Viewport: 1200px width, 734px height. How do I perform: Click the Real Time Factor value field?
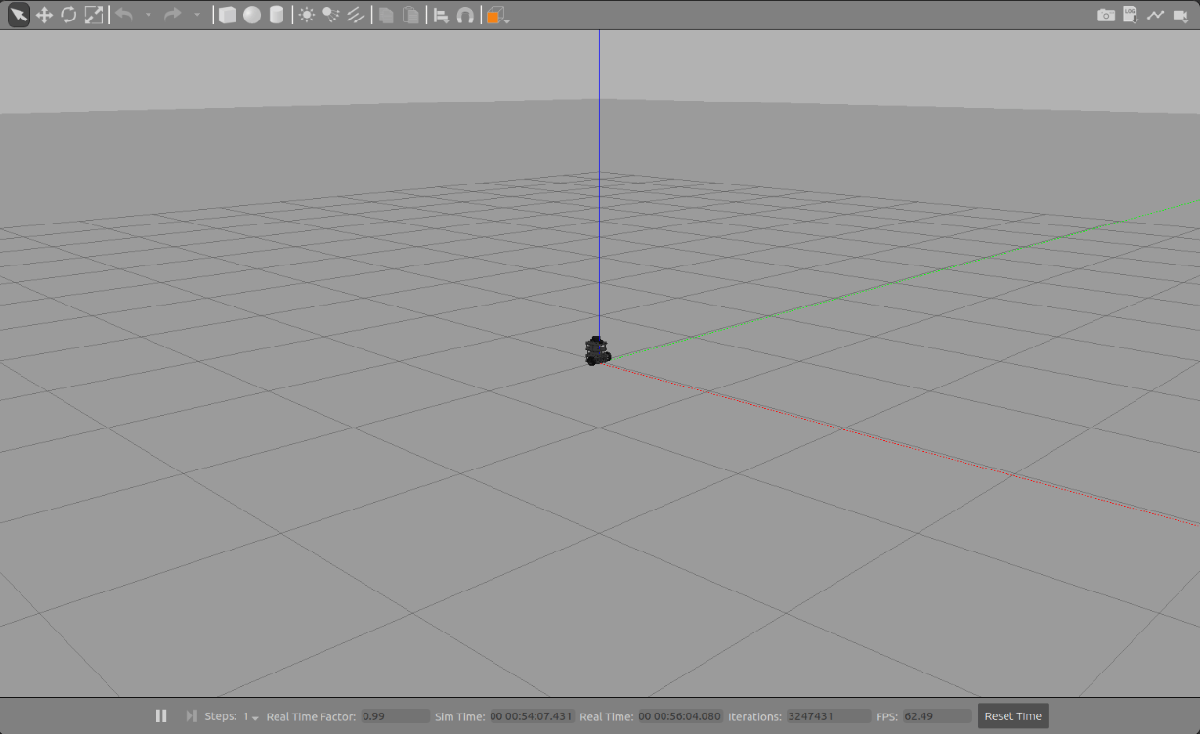[x=395, y=716]
